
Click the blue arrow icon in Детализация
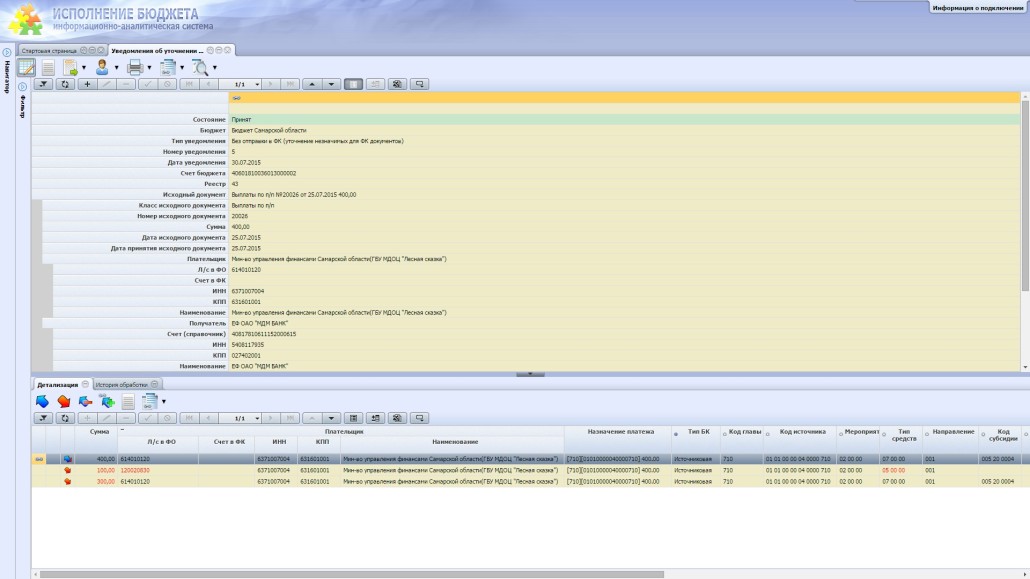[42, 401]
